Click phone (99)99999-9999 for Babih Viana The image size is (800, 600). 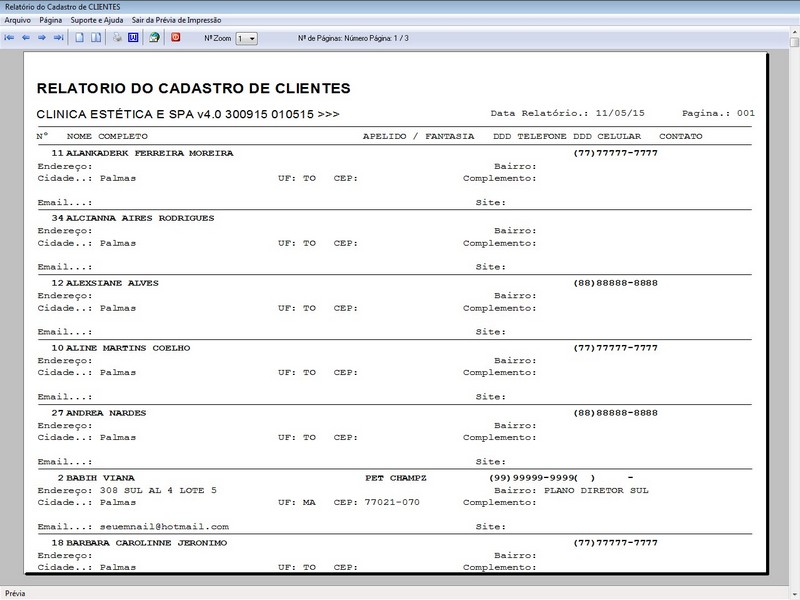(531, 478)
